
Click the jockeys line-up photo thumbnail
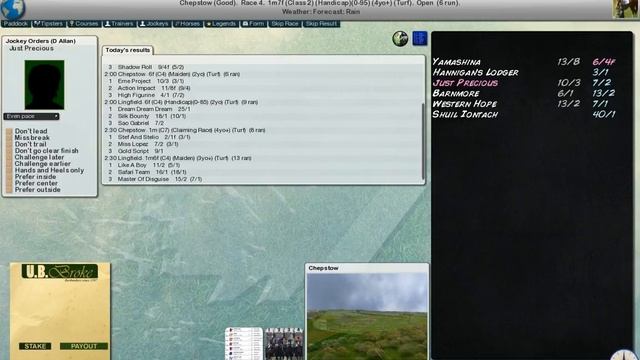[284, 343]
